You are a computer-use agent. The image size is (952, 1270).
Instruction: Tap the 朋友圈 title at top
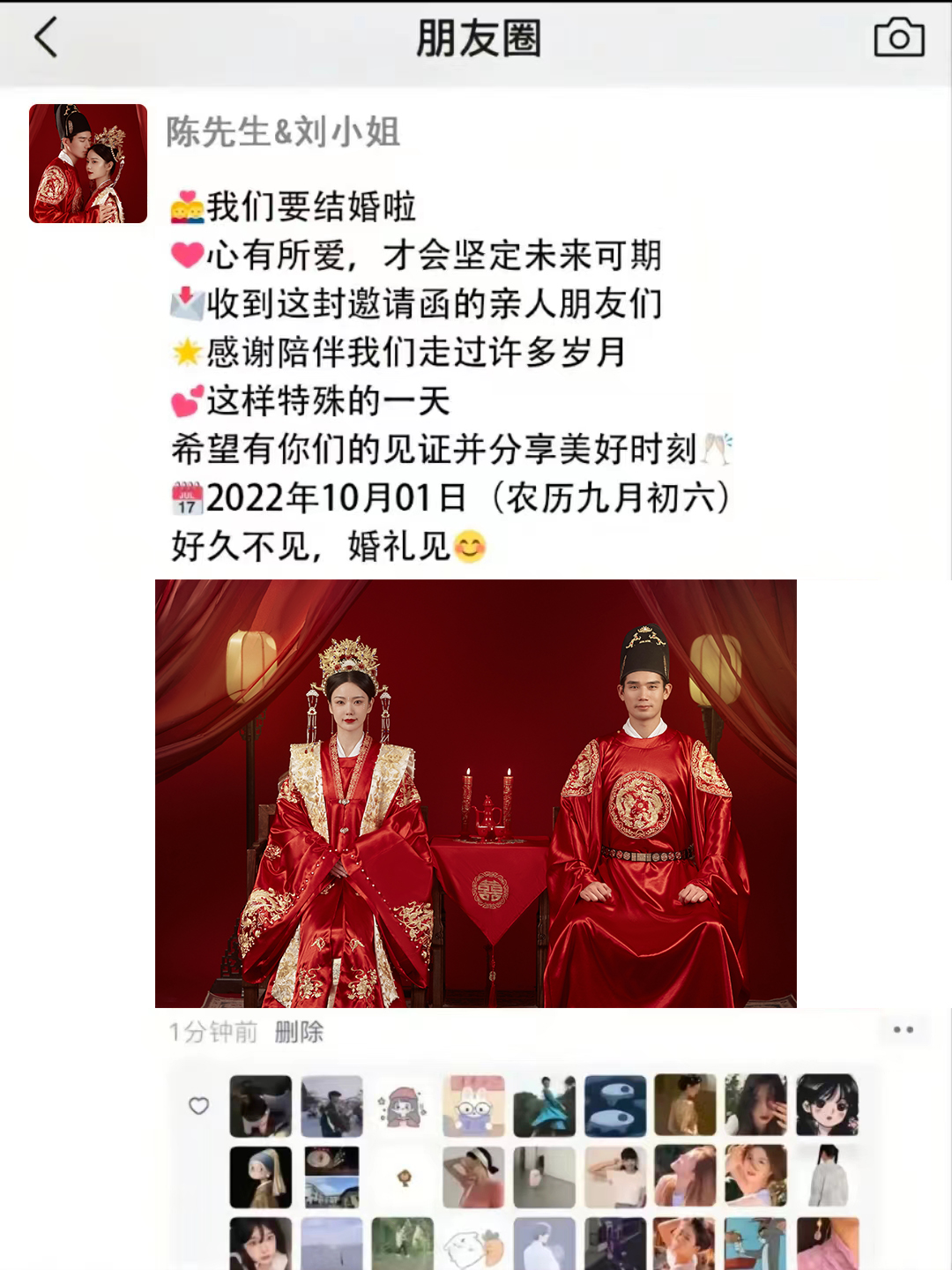[x=478, y=39]
